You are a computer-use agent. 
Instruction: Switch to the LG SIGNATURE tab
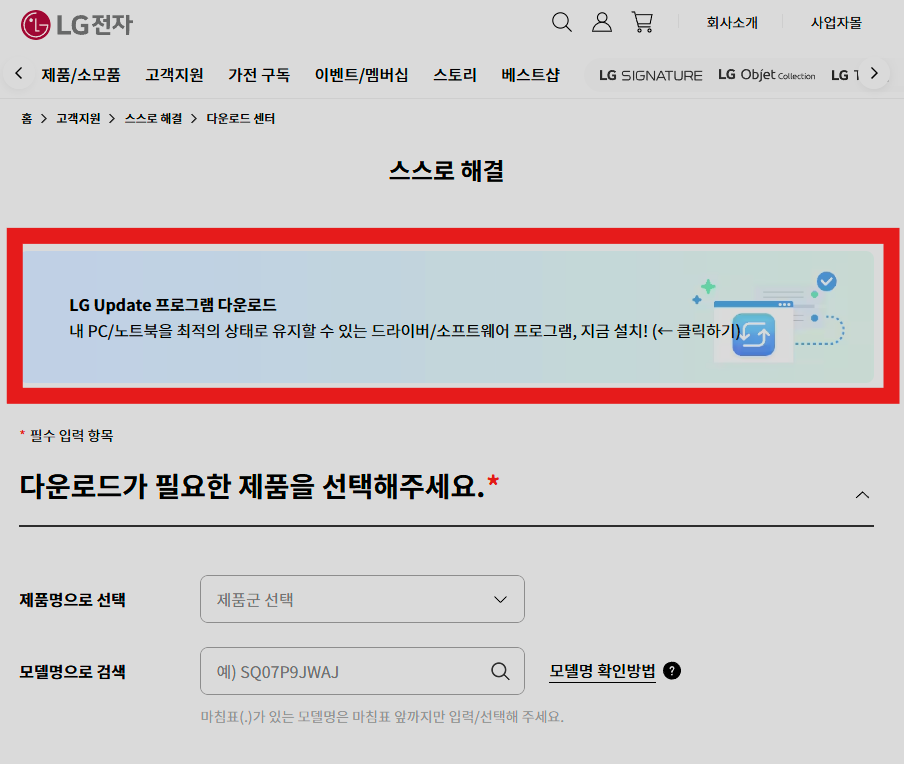(649, 74)
